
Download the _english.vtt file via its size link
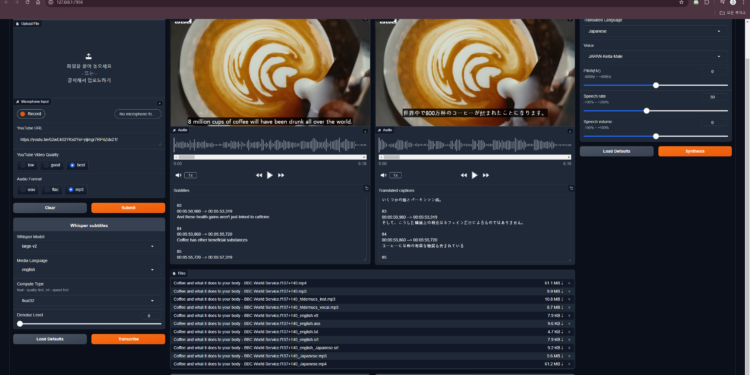click(x=555, y=316)
